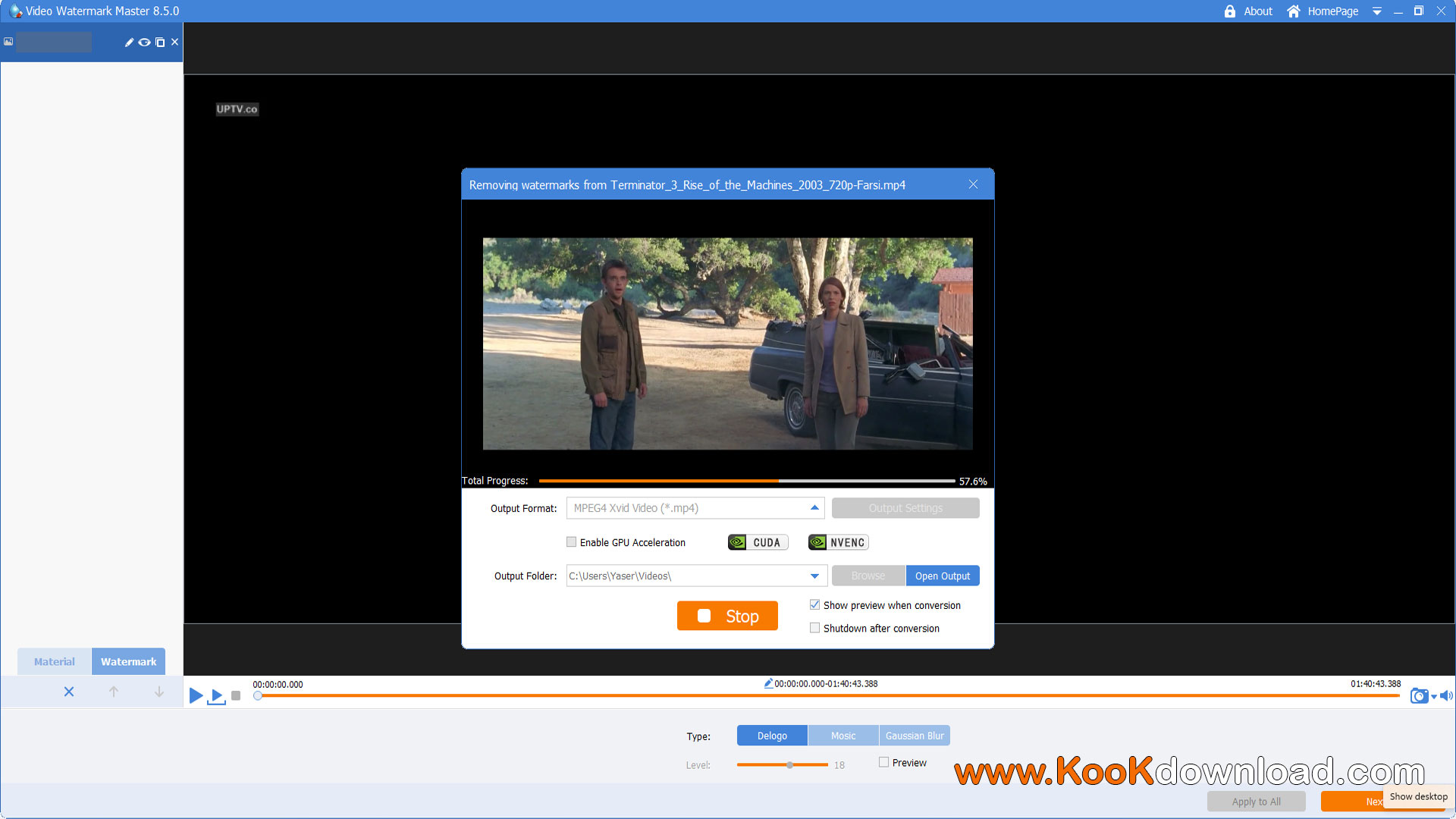This screenshot has width=1456, height=819.
Task: Delete watermark with the blue X icon
Action: tap(69, 692)
